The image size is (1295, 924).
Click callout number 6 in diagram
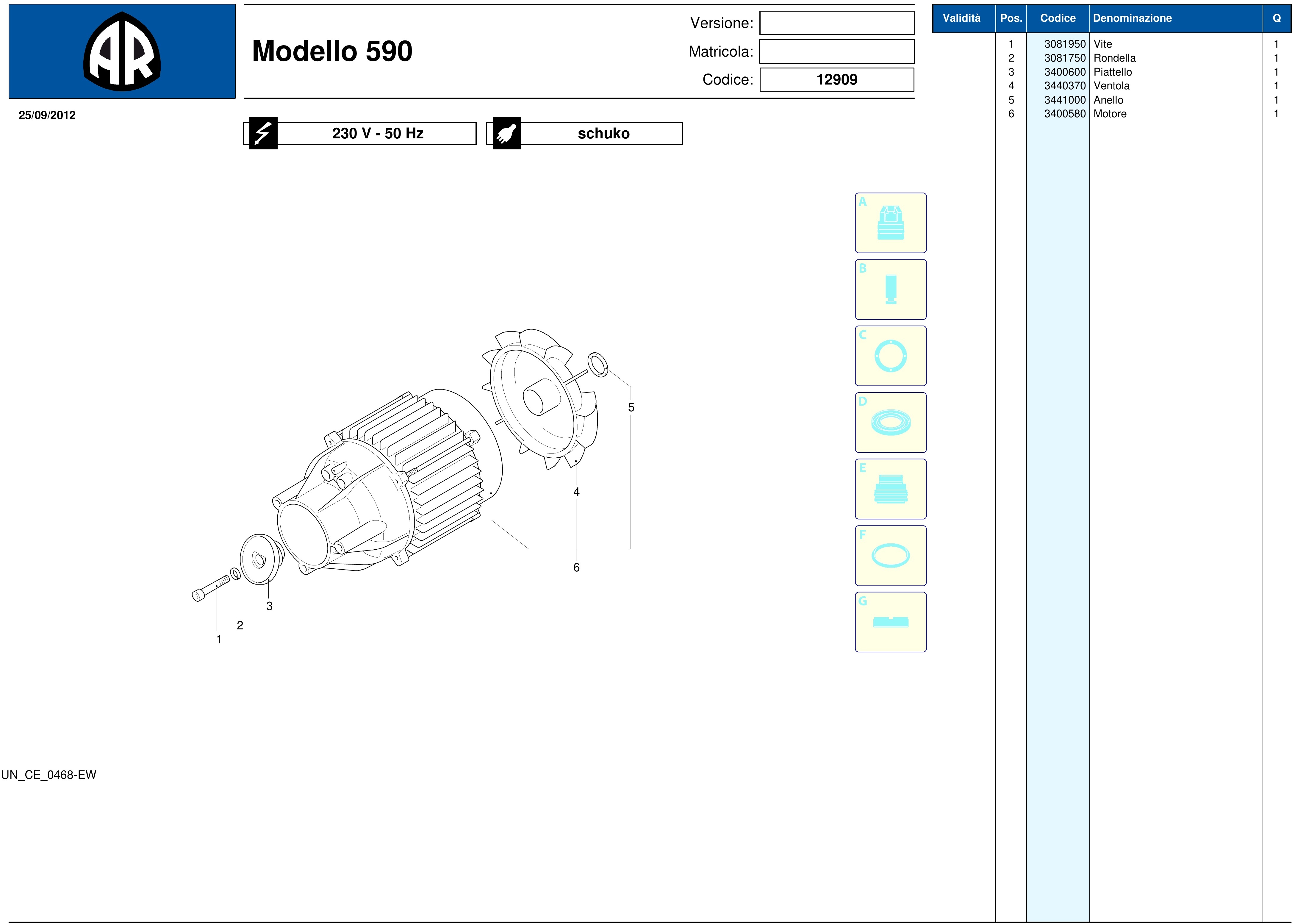(576, 568)
